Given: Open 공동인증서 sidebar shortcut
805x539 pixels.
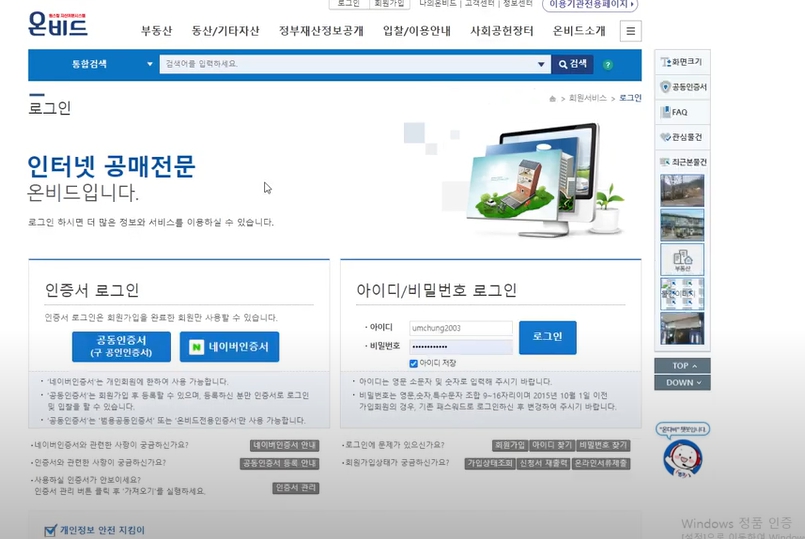Looking at the screenshot, I should point(682,87).
